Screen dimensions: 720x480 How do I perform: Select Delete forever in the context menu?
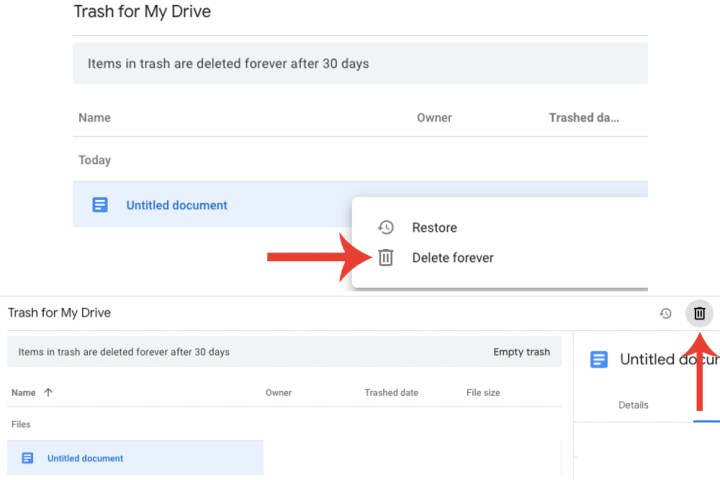tap(452, 258)
